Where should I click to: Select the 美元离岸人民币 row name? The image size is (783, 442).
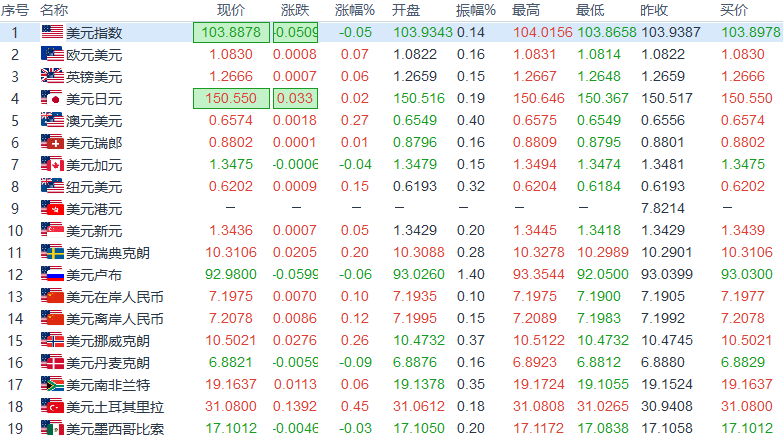click(114, 318)
